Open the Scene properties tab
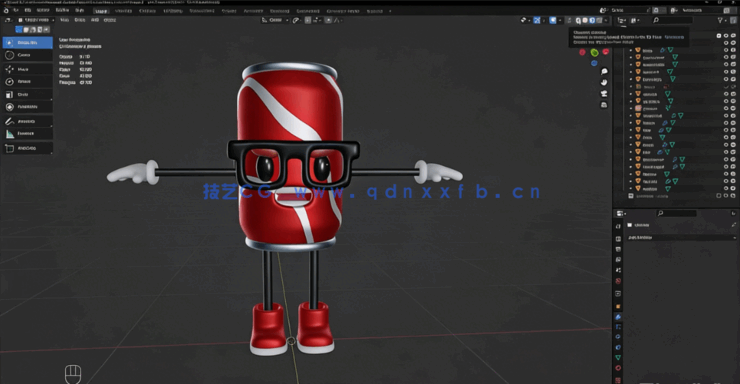The height and width of the screenshot is (384, 740). [618, 270]
